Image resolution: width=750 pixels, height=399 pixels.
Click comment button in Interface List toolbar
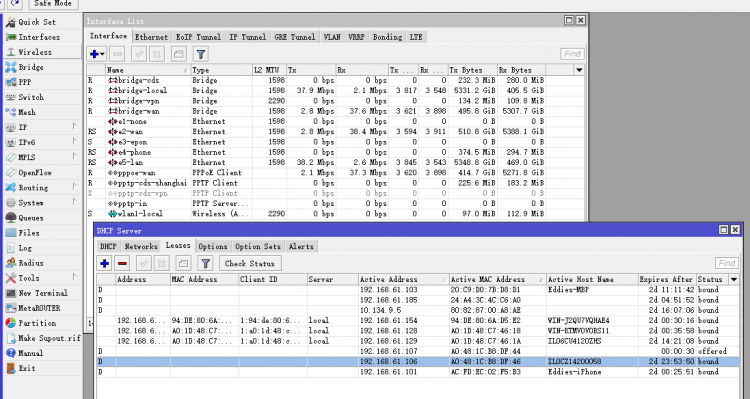click(178, 54)
